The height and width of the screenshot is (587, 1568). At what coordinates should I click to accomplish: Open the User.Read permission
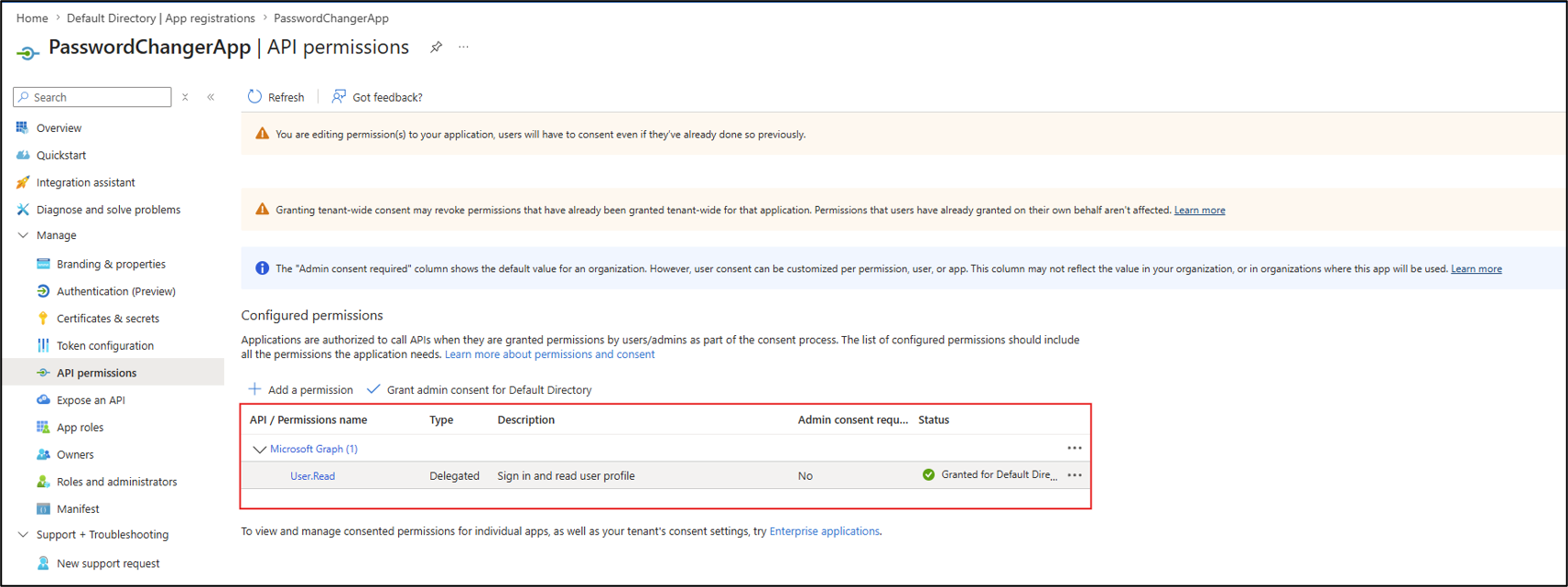pyautogui.click(x=312, y=476)
